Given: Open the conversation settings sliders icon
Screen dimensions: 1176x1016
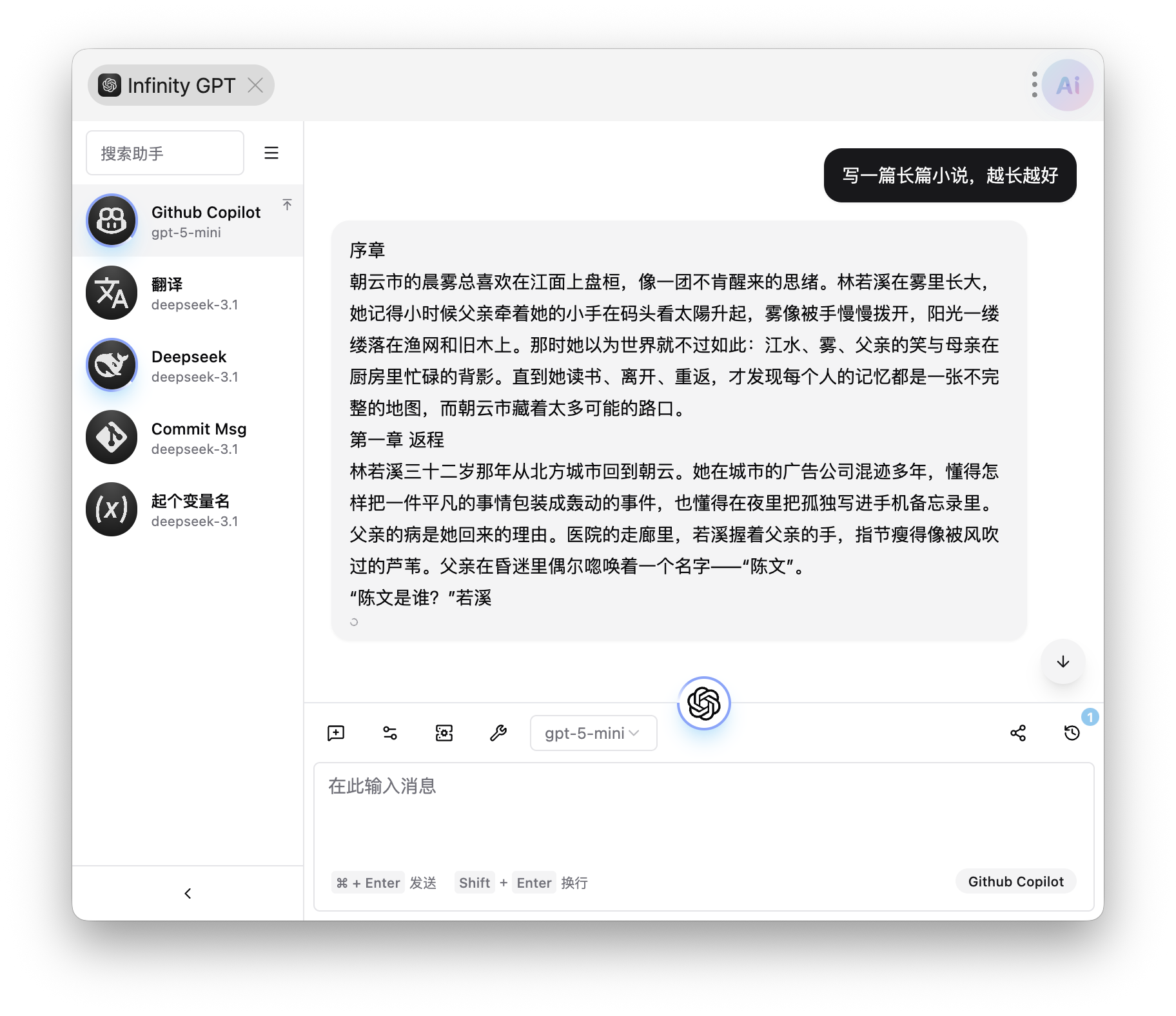Looking at the screenshot, I should coord(390,733).
